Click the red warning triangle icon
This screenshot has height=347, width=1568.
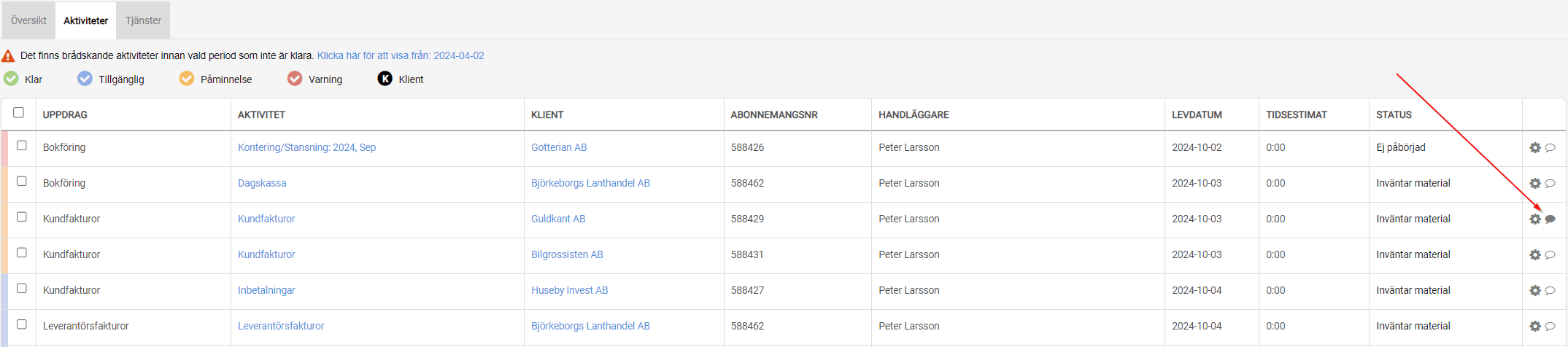(x=8, y=56)
